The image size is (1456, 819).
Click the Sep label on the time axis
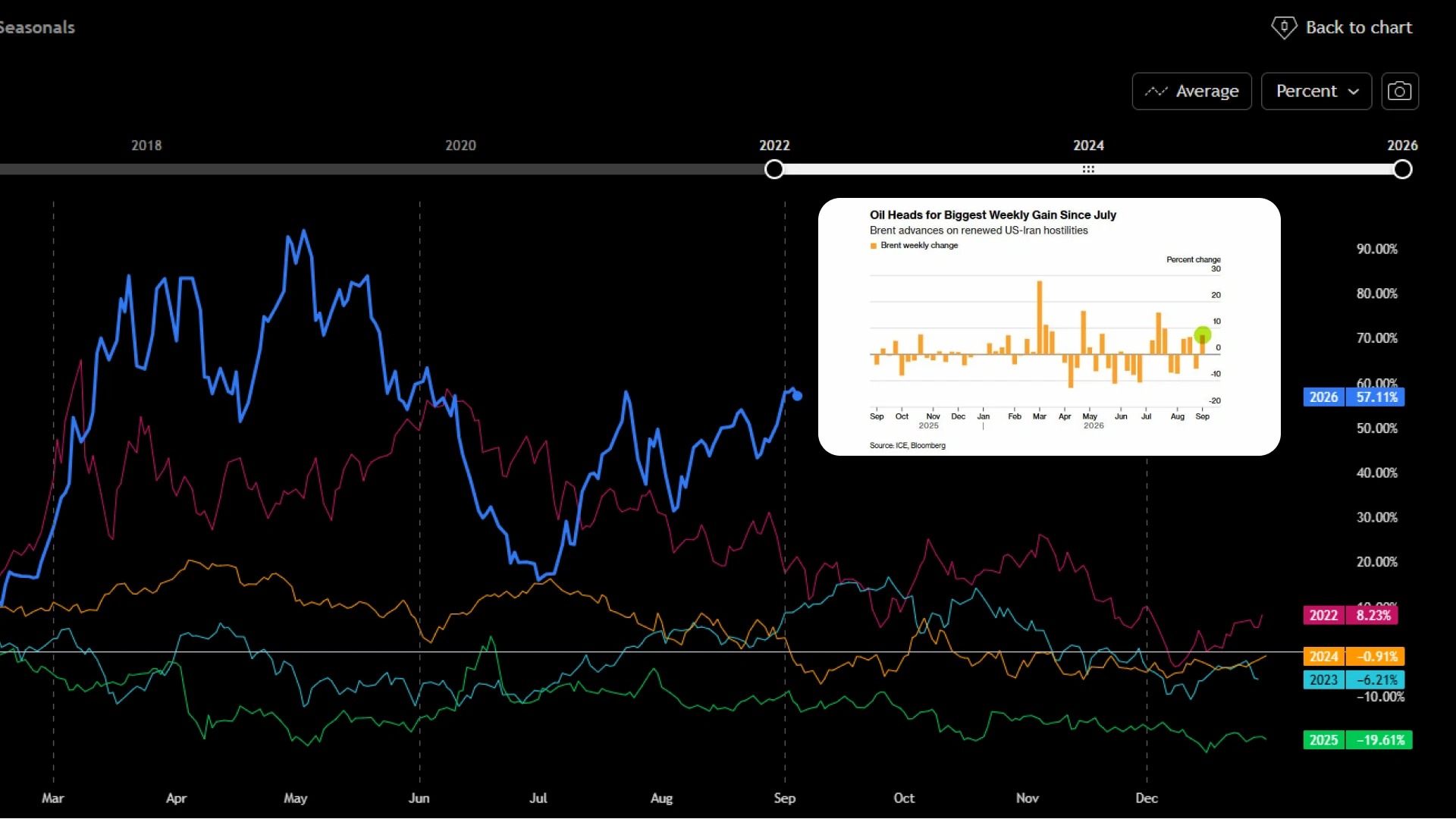(785, 798)
